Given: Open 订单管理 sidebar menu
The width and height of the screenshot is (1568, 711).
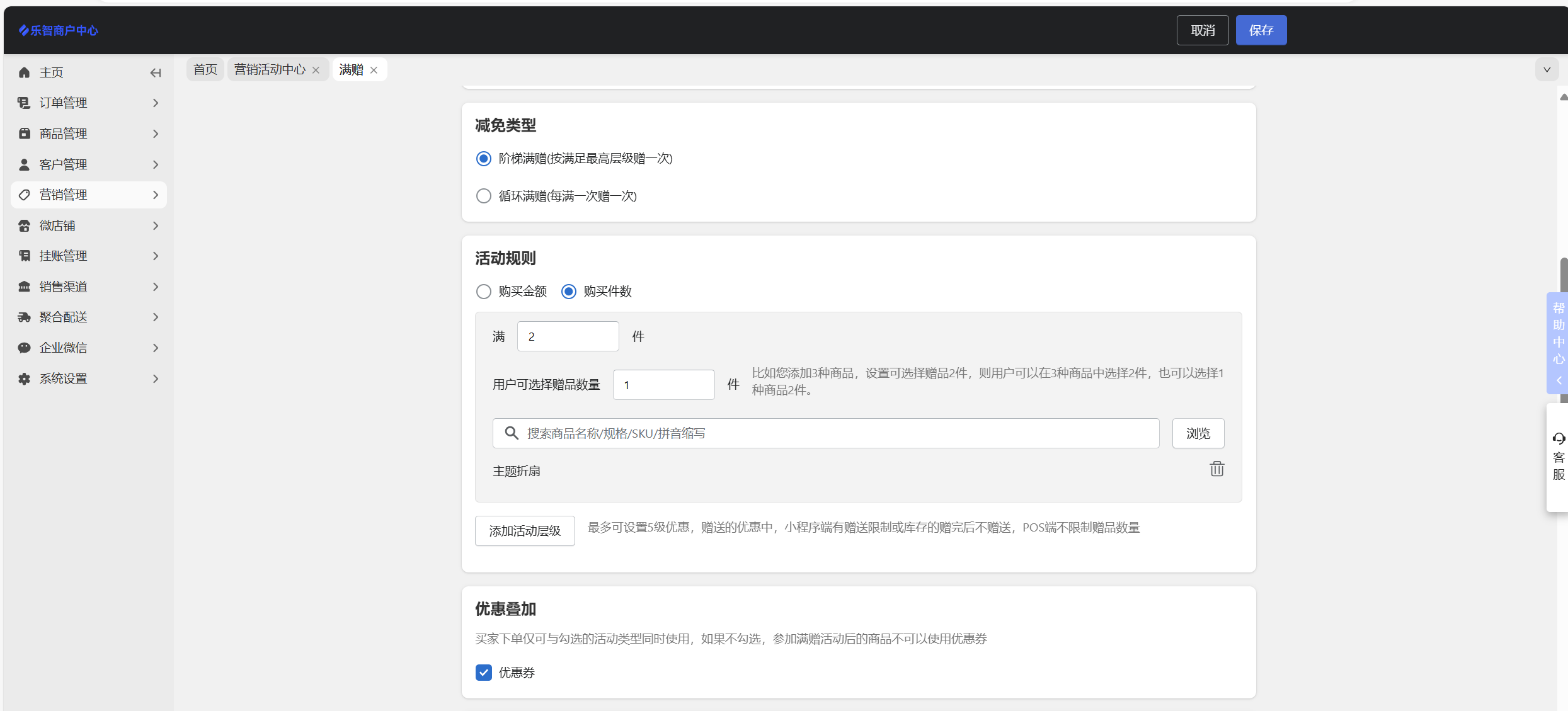Looking at the screenshot, I should (x=89, y=103).
